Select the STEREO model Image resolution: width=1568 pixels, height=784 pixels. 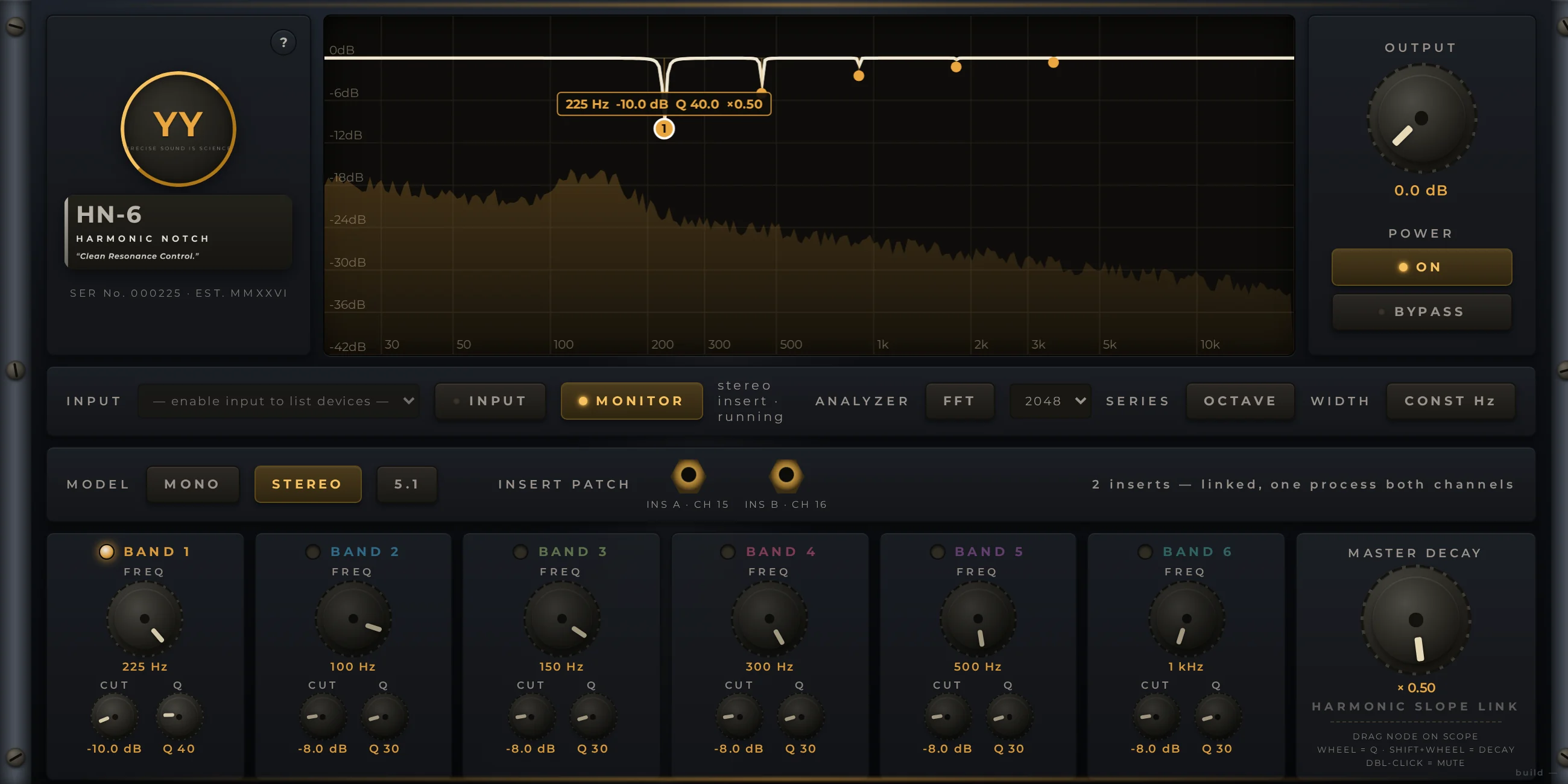308,484
